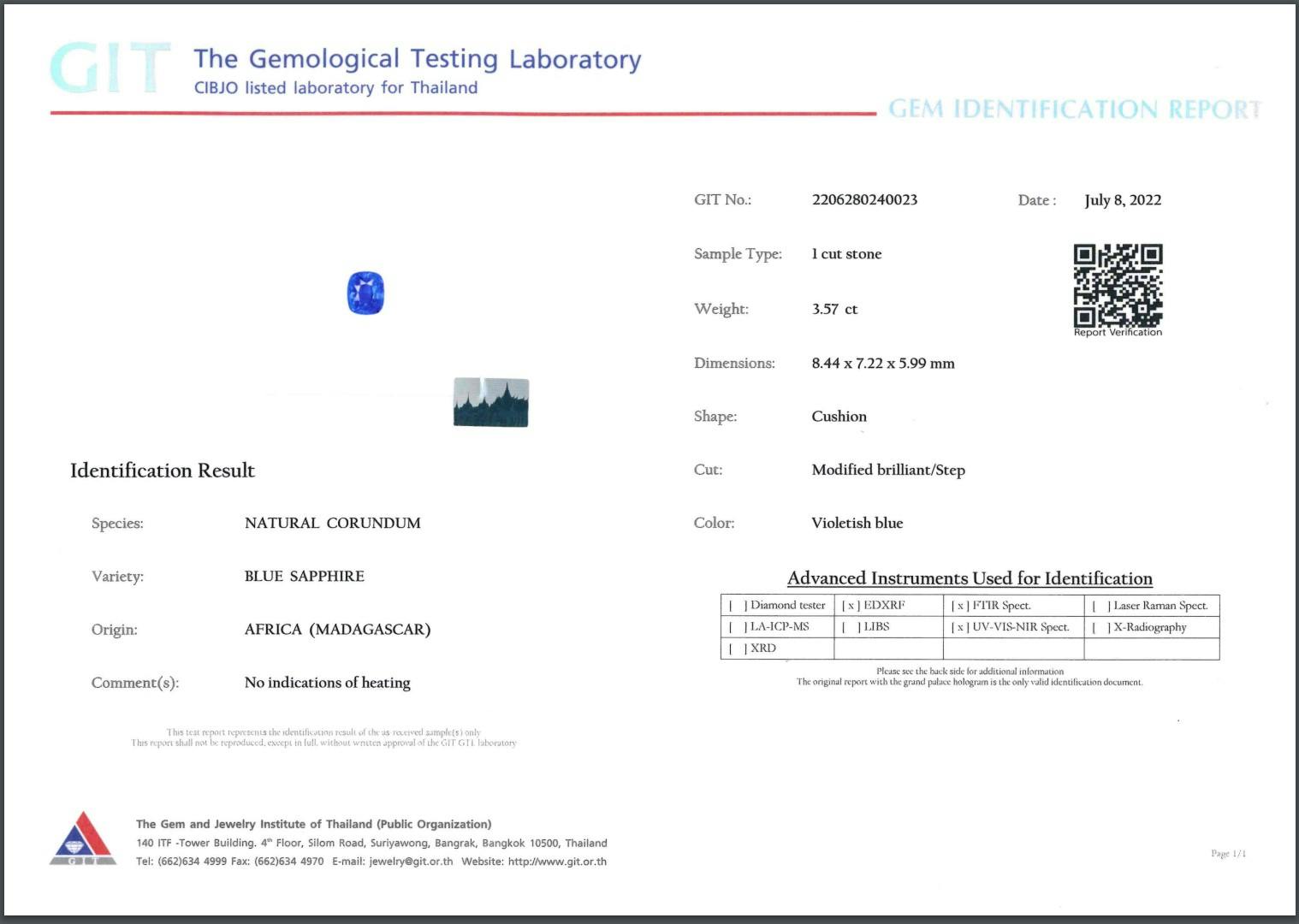Toggle the XRD checkbox
Viewport: 1299px width, 924px height.
point(738,649)
